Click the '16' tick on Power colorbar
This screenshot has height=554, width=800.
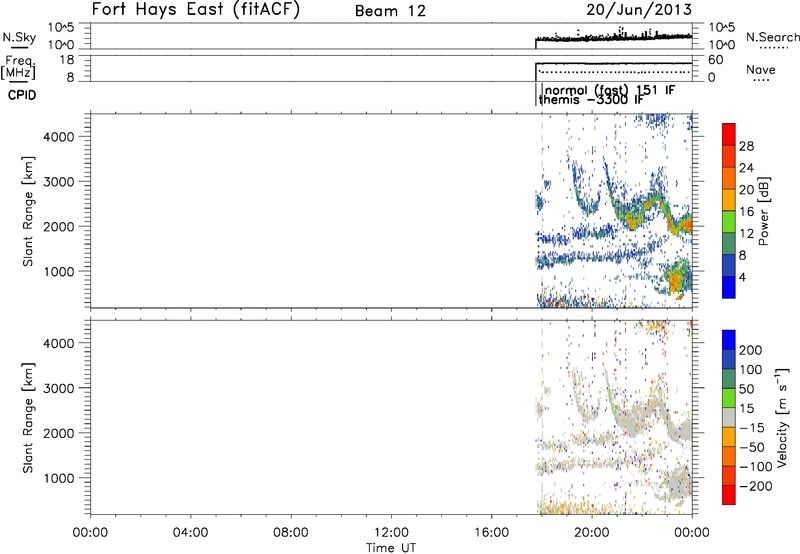click(746, 212)
